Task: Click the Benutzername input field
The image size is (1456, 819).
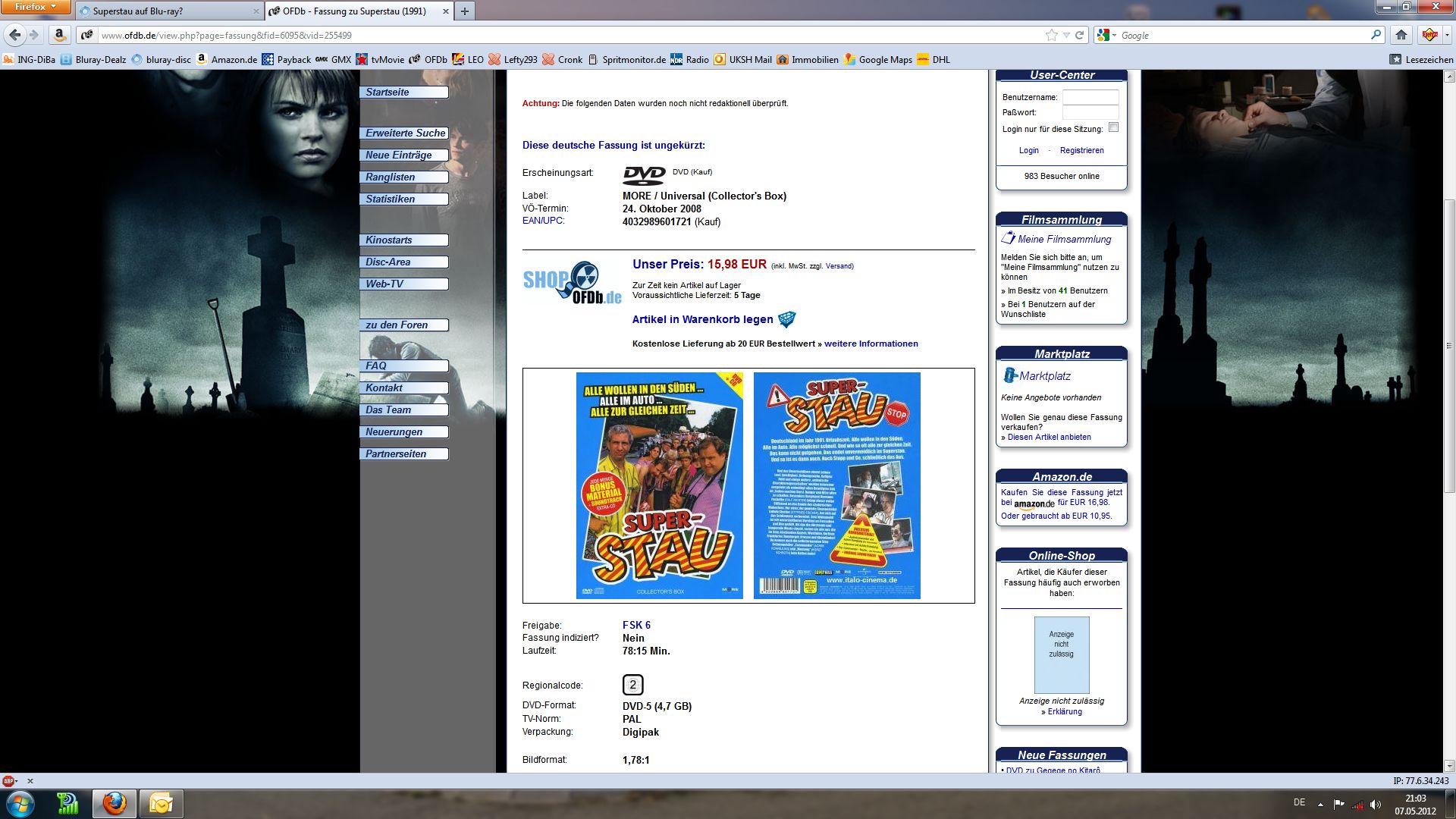Action: 1090,97
